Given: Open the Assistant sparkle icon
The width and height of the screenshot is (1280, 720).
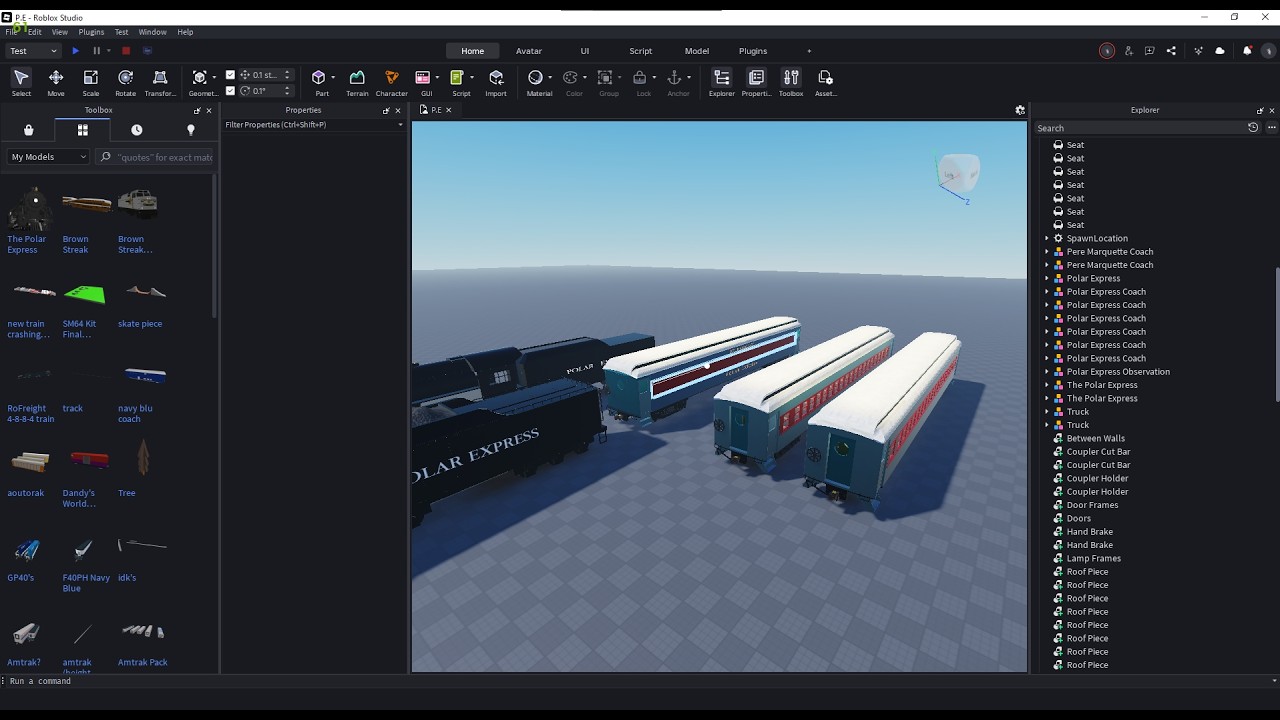Looking at the screenshot, I should click(x=1198, y=51).
